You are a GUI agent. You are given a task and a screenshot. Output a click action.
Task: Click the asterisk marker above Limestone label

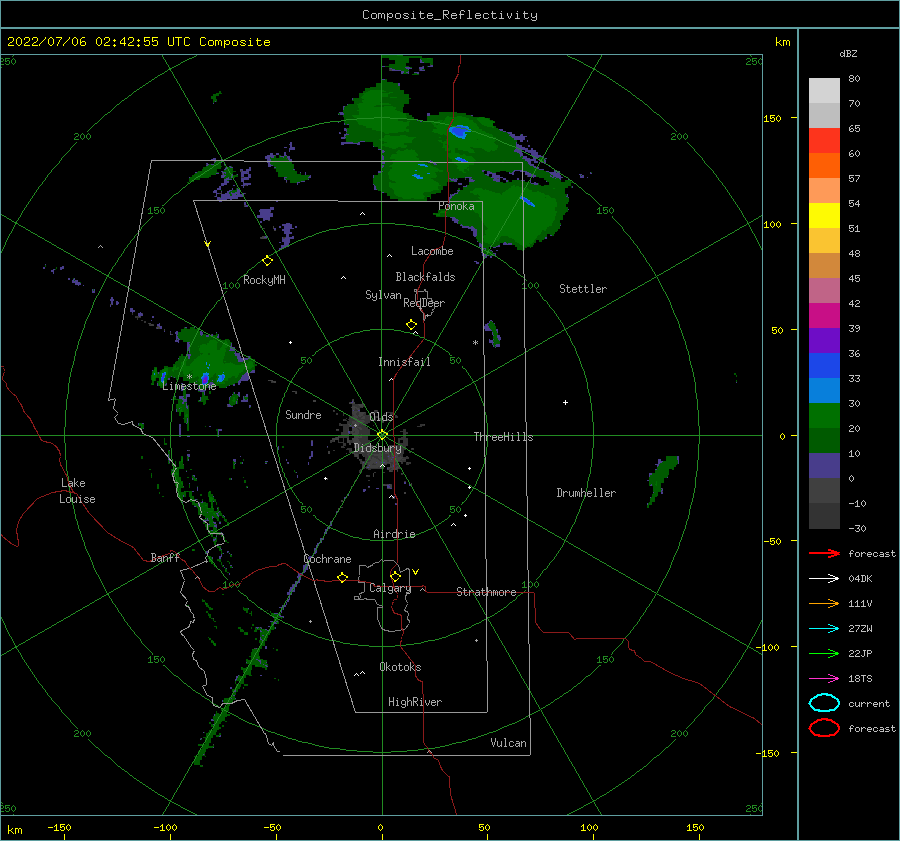pyautogui.click(x=189, y=377)
